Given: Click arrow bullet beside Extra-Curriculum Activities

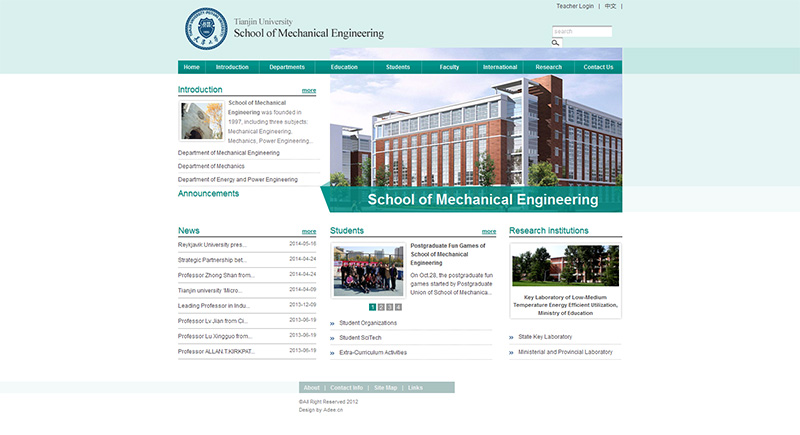Looking at the screenshot, I should pyautogui.click(x=331, y=353).
